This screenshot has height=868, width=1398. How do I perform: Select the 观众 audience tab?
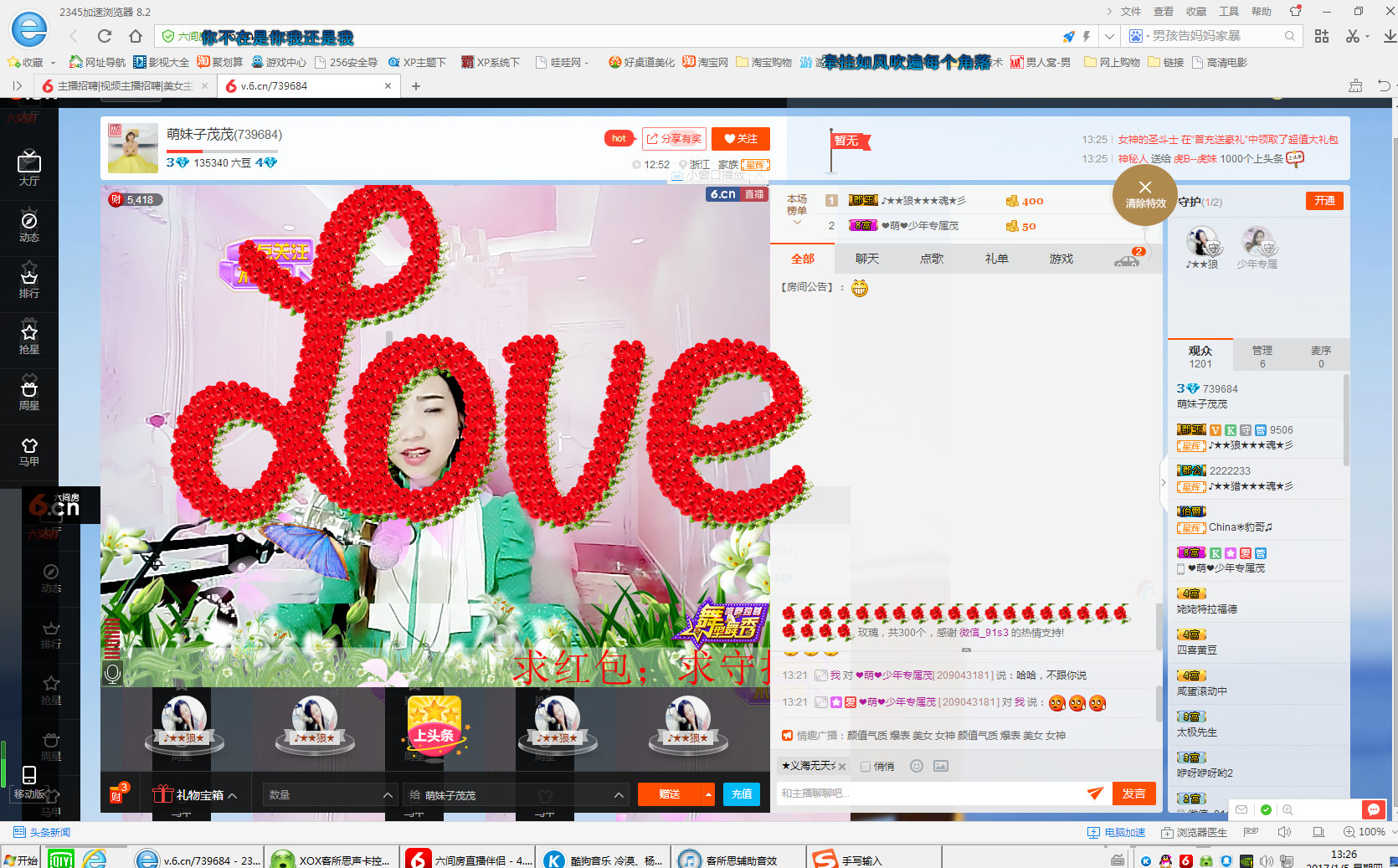coord(1200,357)
